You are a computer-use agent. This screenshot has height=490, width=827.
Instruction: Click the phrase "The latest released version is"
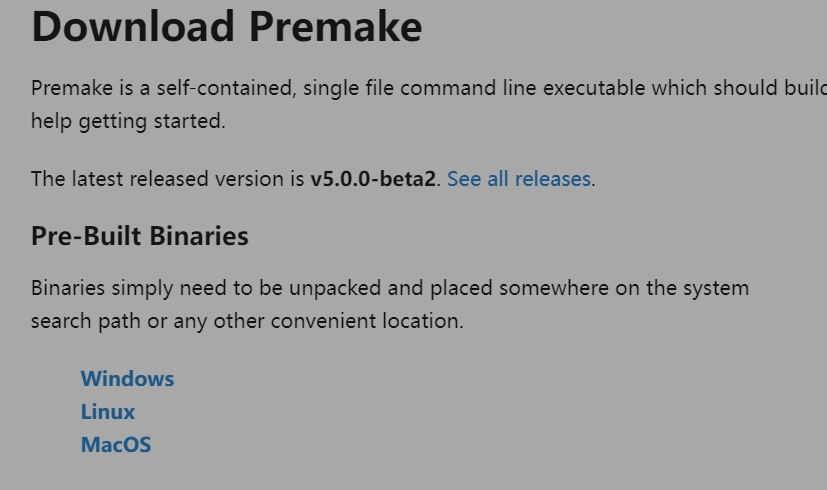click(x=168, y=179)
